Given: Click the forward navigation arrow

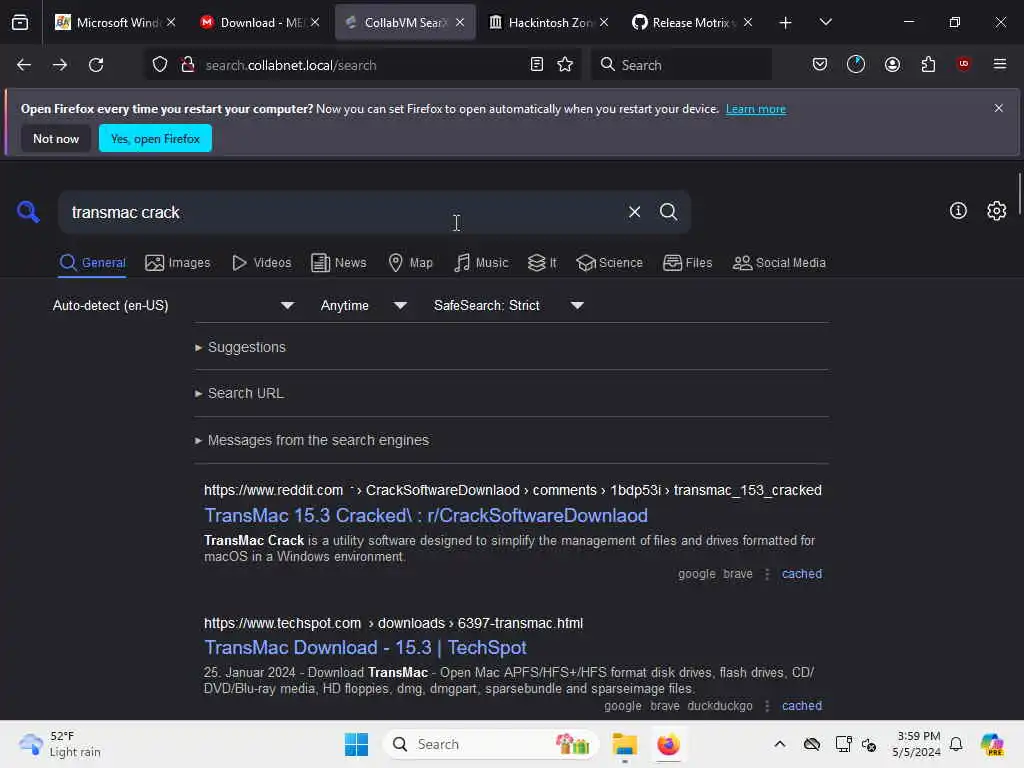Looking at the screenshot, I should pos(59,65).
